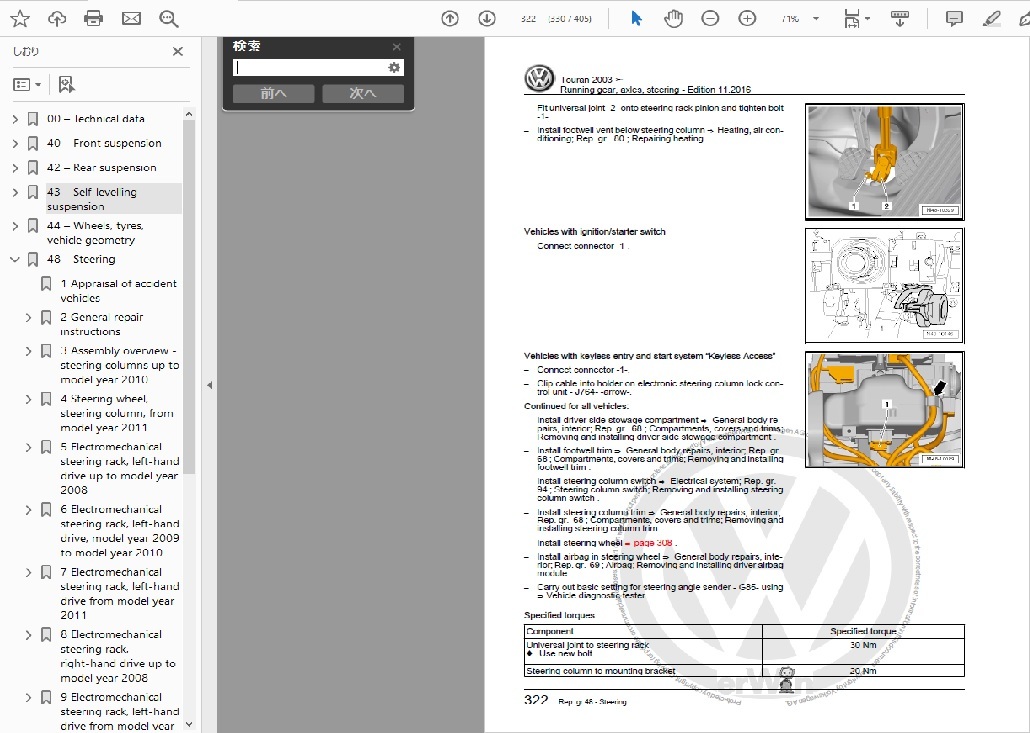Click the star bookmark icon in toolbar

[x=20, y=19]
